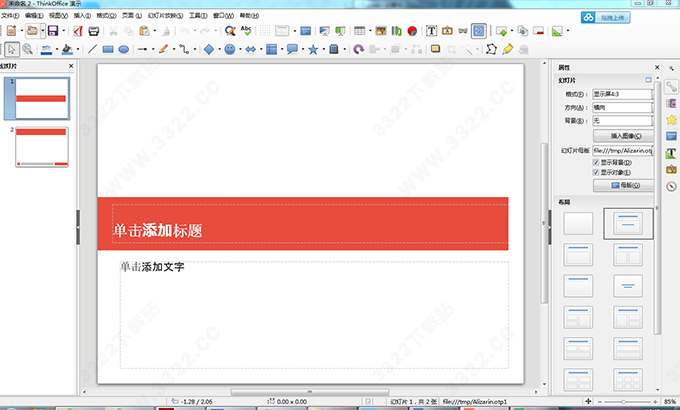Open sidebar Navigator compass tab
The height and width of the screenshot is (410, 680).
pos(671,186)
